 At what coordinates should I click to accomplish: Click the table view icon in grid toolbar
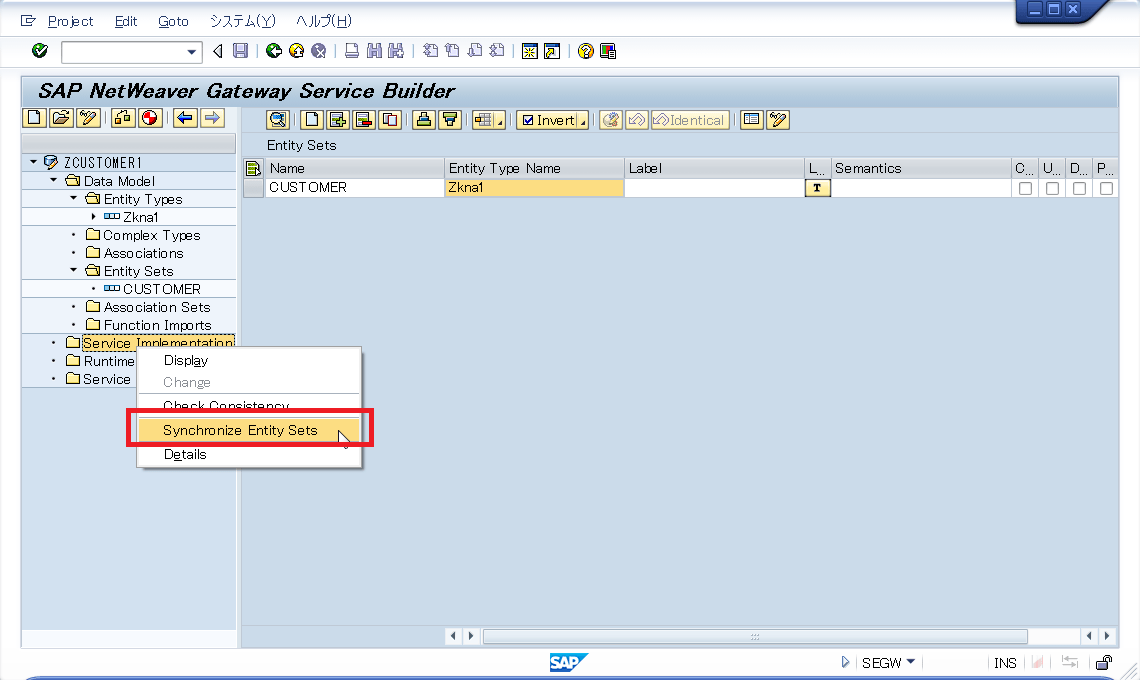coord(752,120)
